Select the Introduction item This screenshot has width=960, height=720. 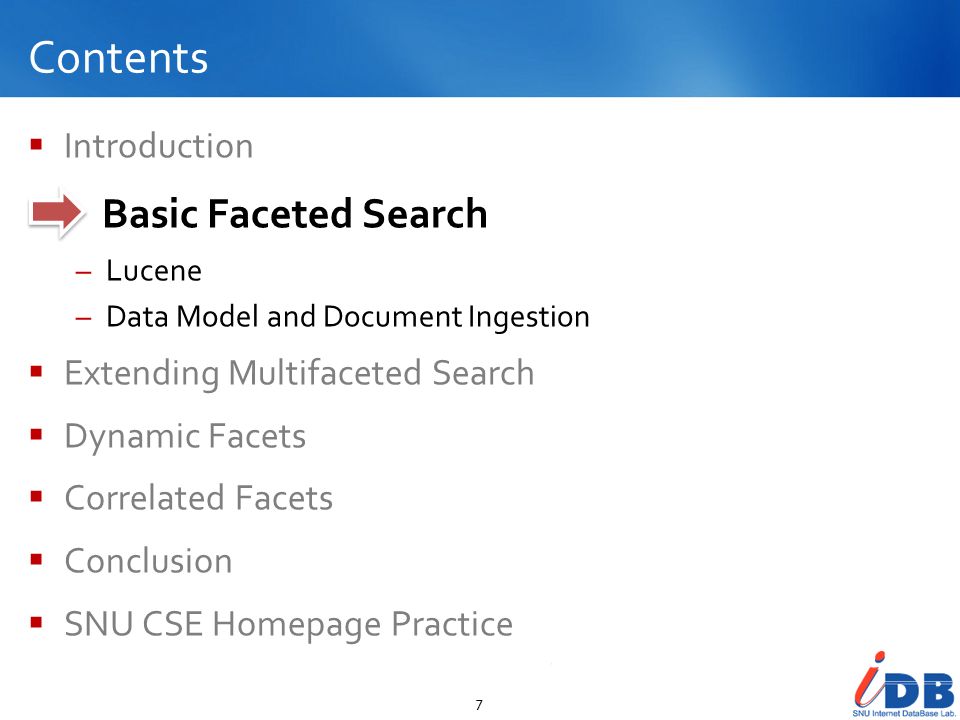[159, 146]
